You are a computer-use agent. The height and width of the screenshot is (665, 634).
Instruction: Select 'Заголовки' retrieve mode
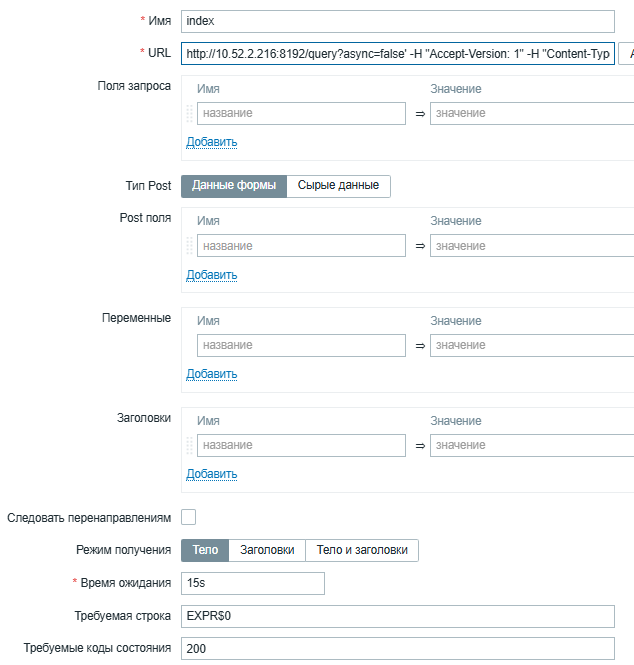point(267,550)
